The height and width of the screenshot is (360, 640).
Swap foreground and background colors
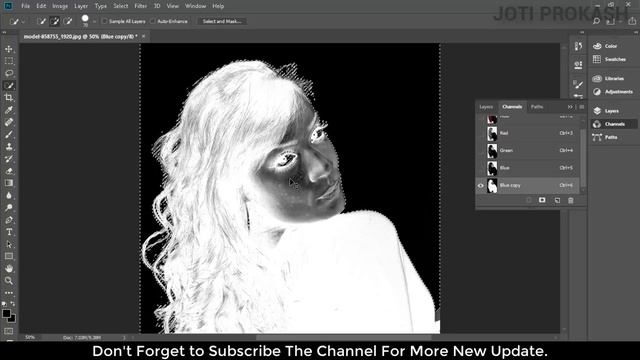tap(13, 304)
